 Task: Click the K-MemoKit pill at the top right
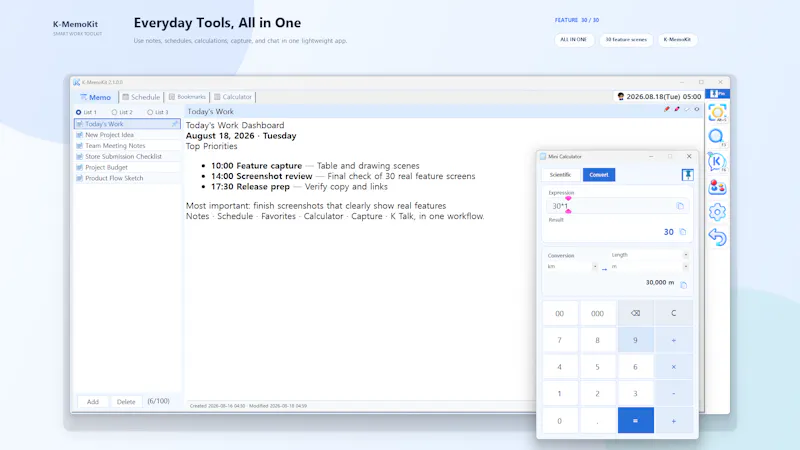677,40
